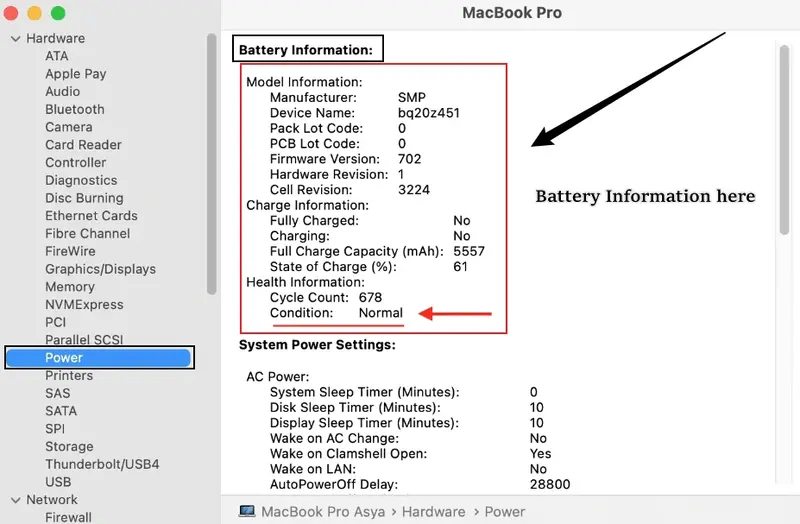Open Apple Pay in the sidebar
800x524 pixels.
[76, 74]
